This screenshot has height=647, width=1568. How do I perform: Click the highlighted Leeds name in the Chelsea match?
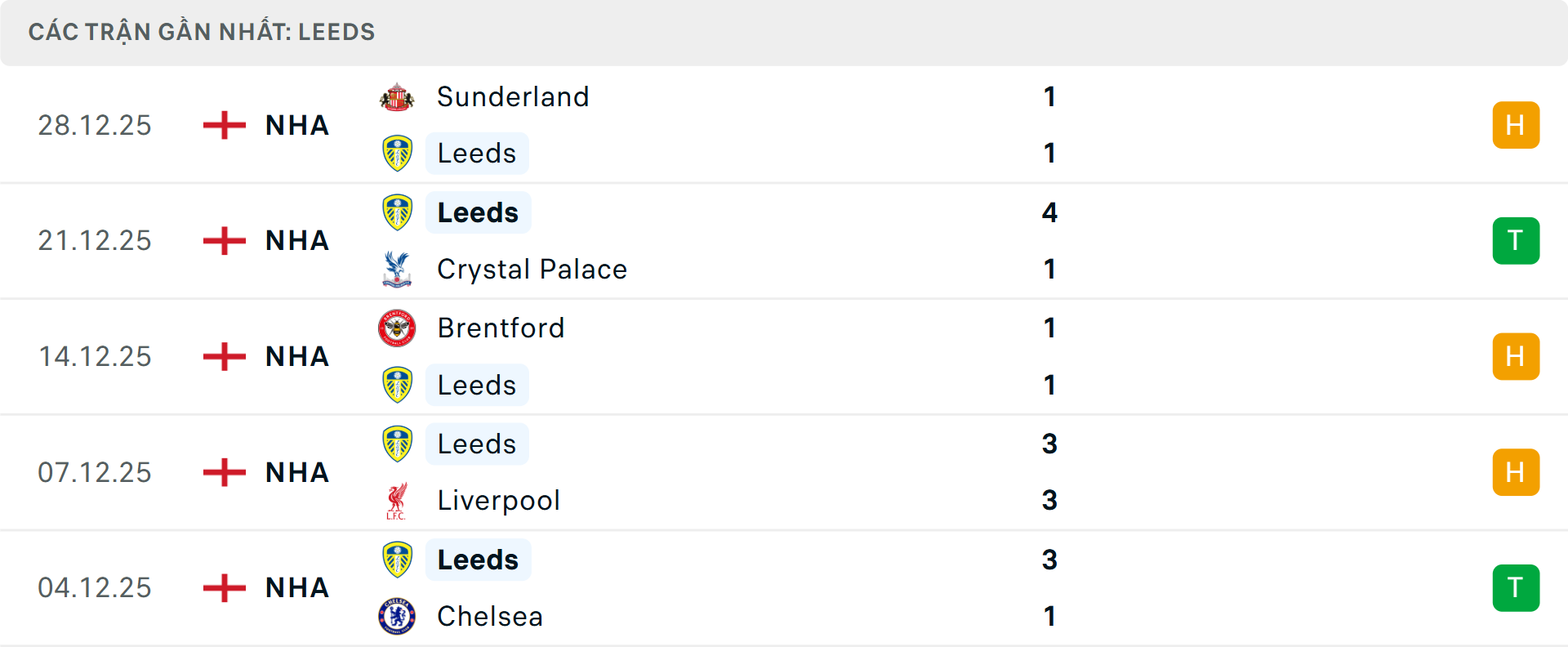(478, 560)
